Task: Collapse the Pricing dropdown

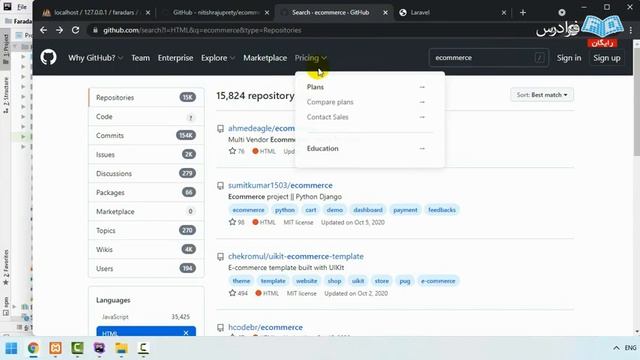Action: pos(311,58)
